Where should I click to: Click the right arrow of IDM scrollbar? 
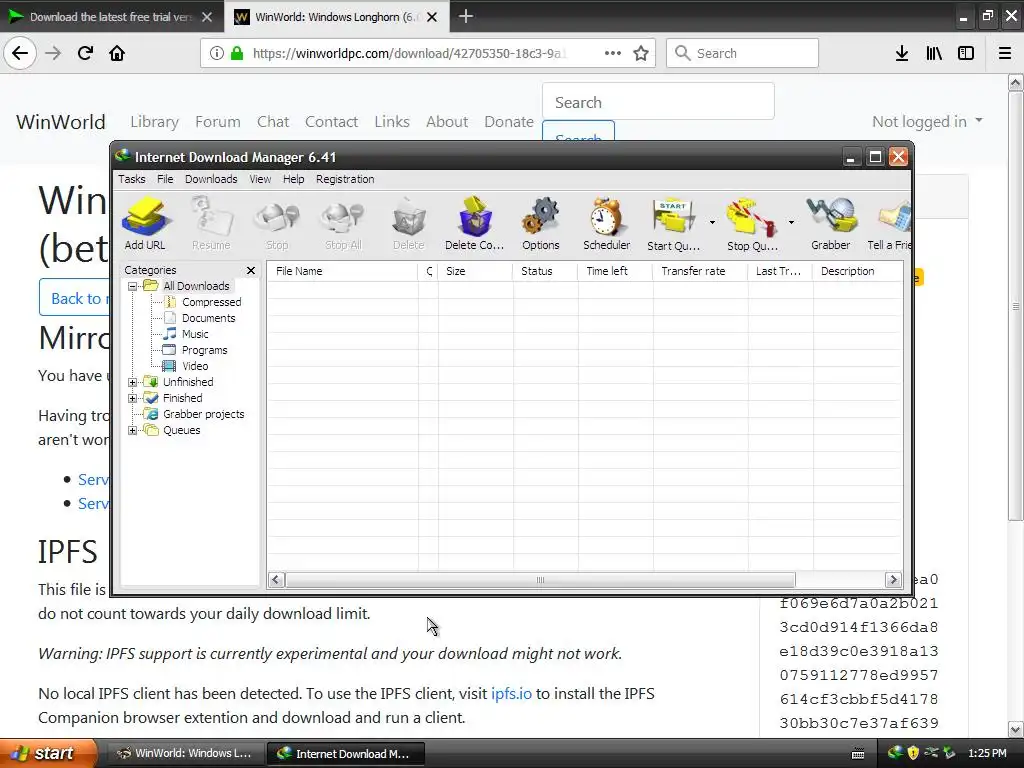click(893, 580)
